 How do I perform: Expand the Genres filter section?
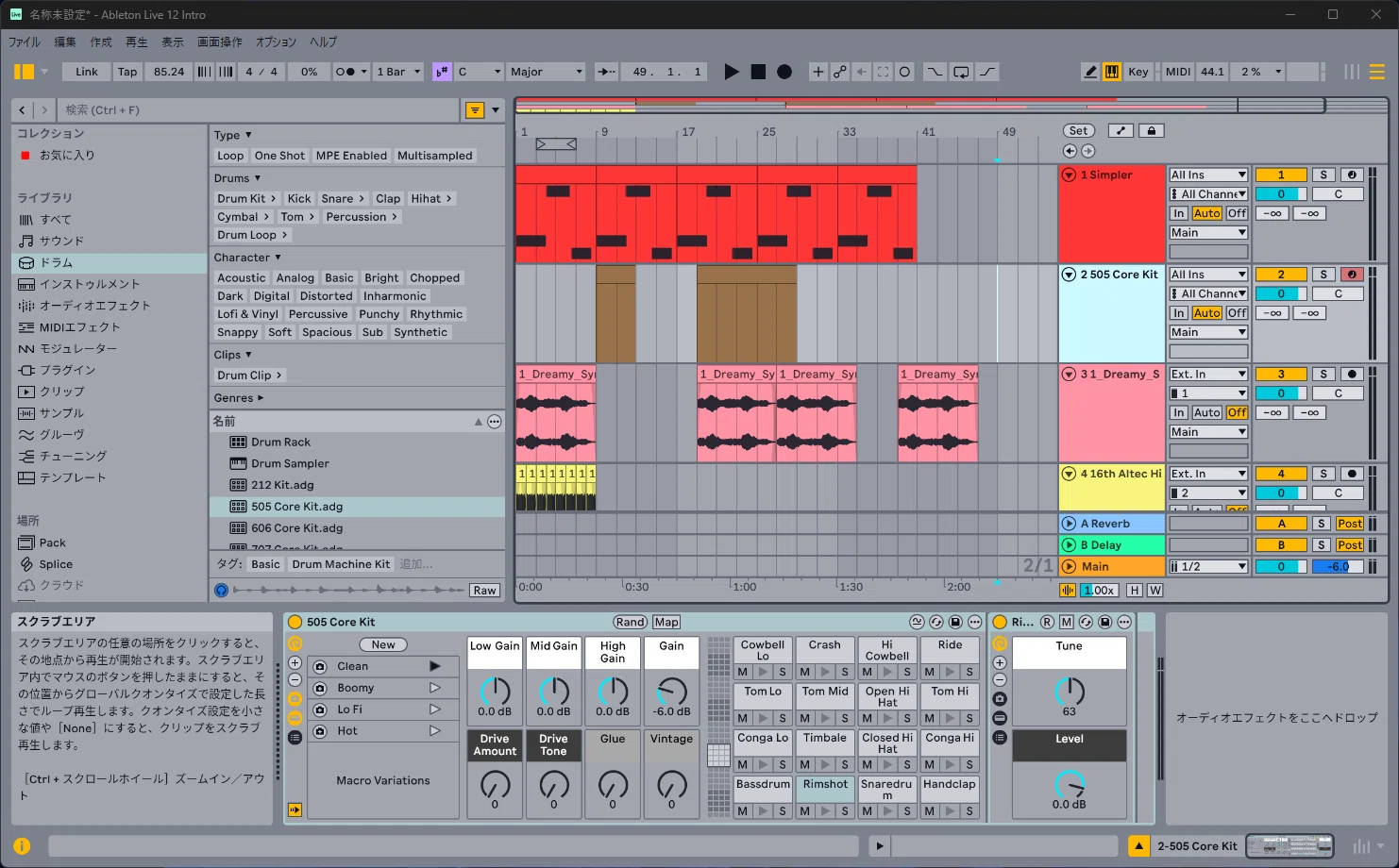239,398
